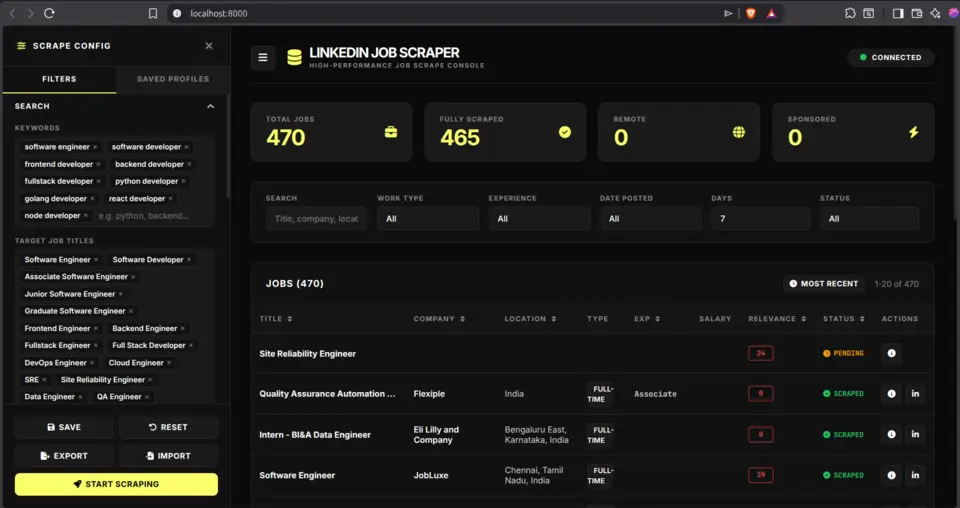
Task: Click the Remote globe icon
Action: click(x=739, y=132)
